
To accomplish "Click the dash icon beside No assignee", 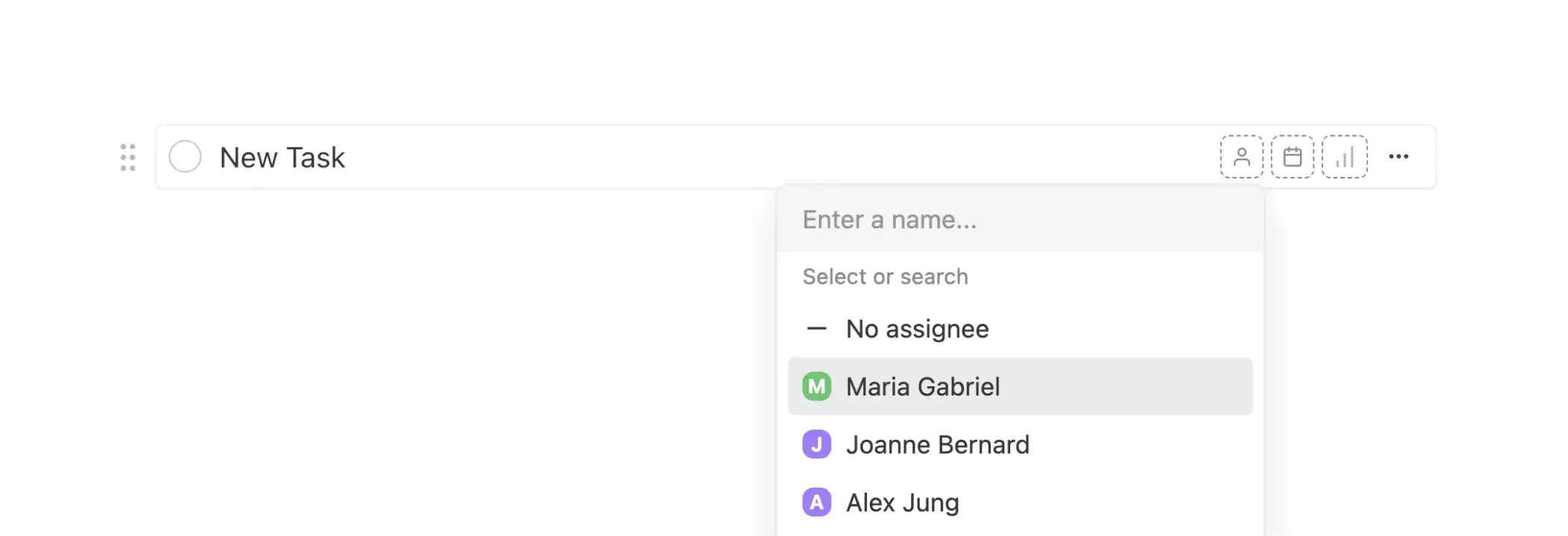I will coord(817,329).
